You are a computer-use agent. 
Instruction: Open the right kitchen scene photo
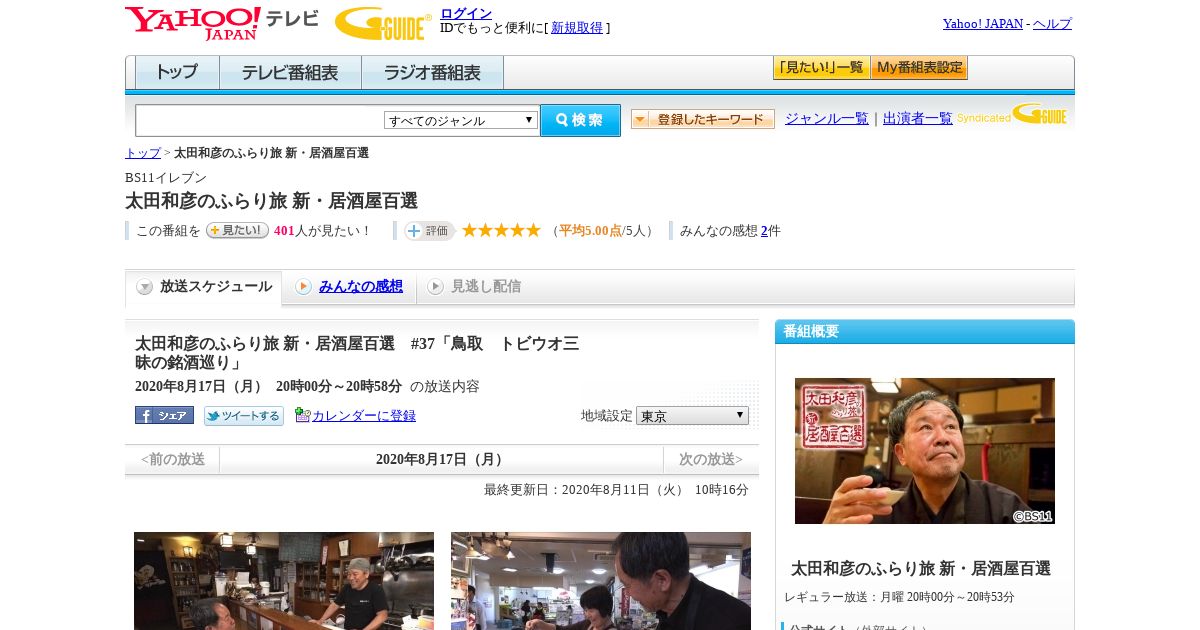(601, 580)
